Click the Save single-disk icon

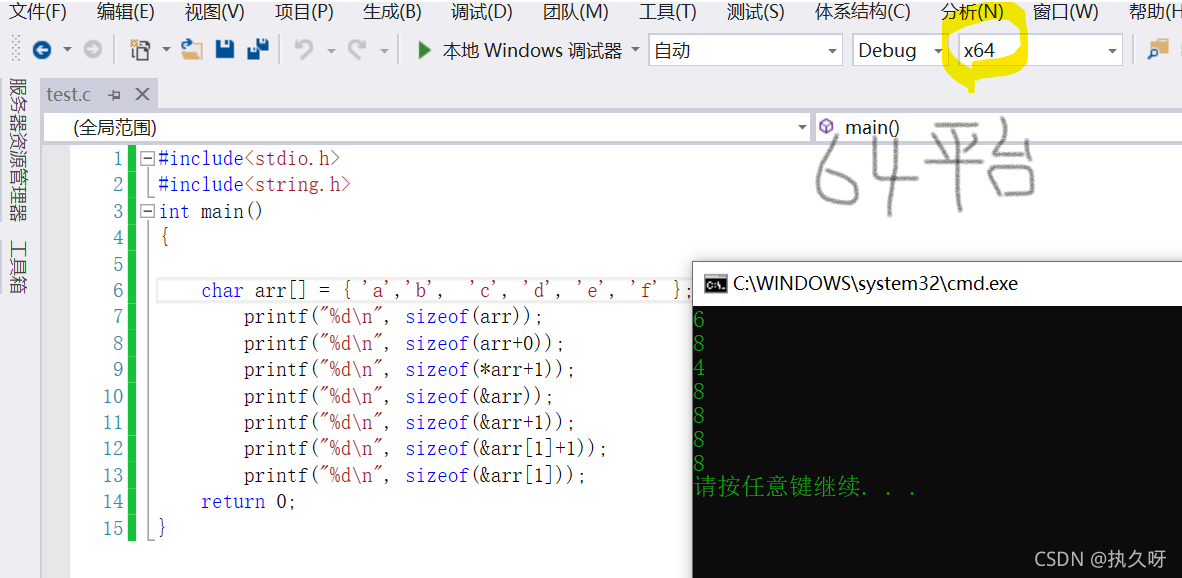225,50
